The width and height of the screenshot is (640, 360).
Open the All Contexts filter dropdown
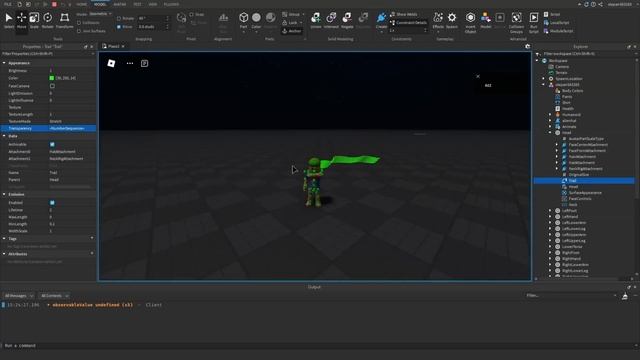click(x=54, y=296)
